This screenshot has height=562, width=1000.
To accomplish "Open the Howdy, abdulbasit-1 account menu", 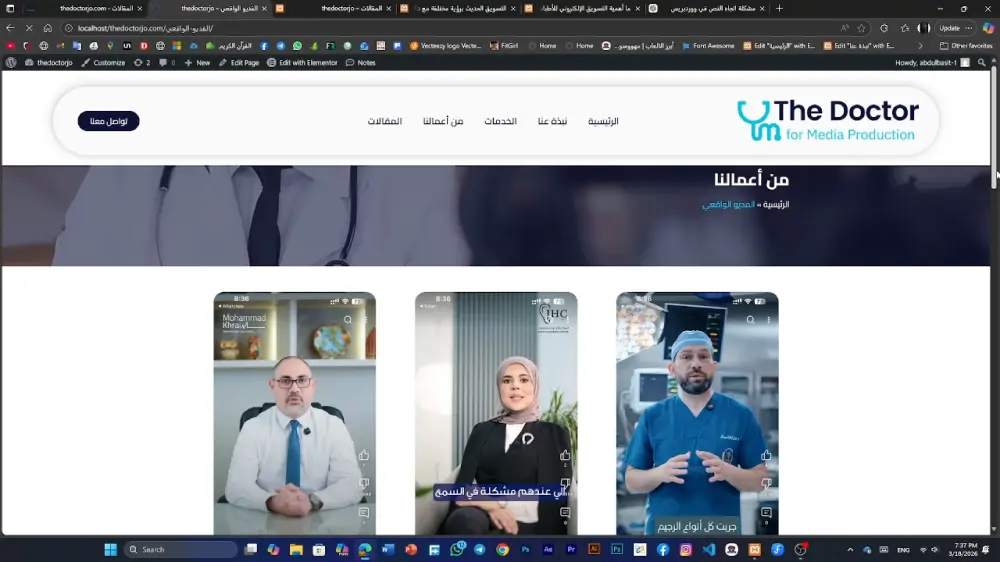I will click(932, 63).
